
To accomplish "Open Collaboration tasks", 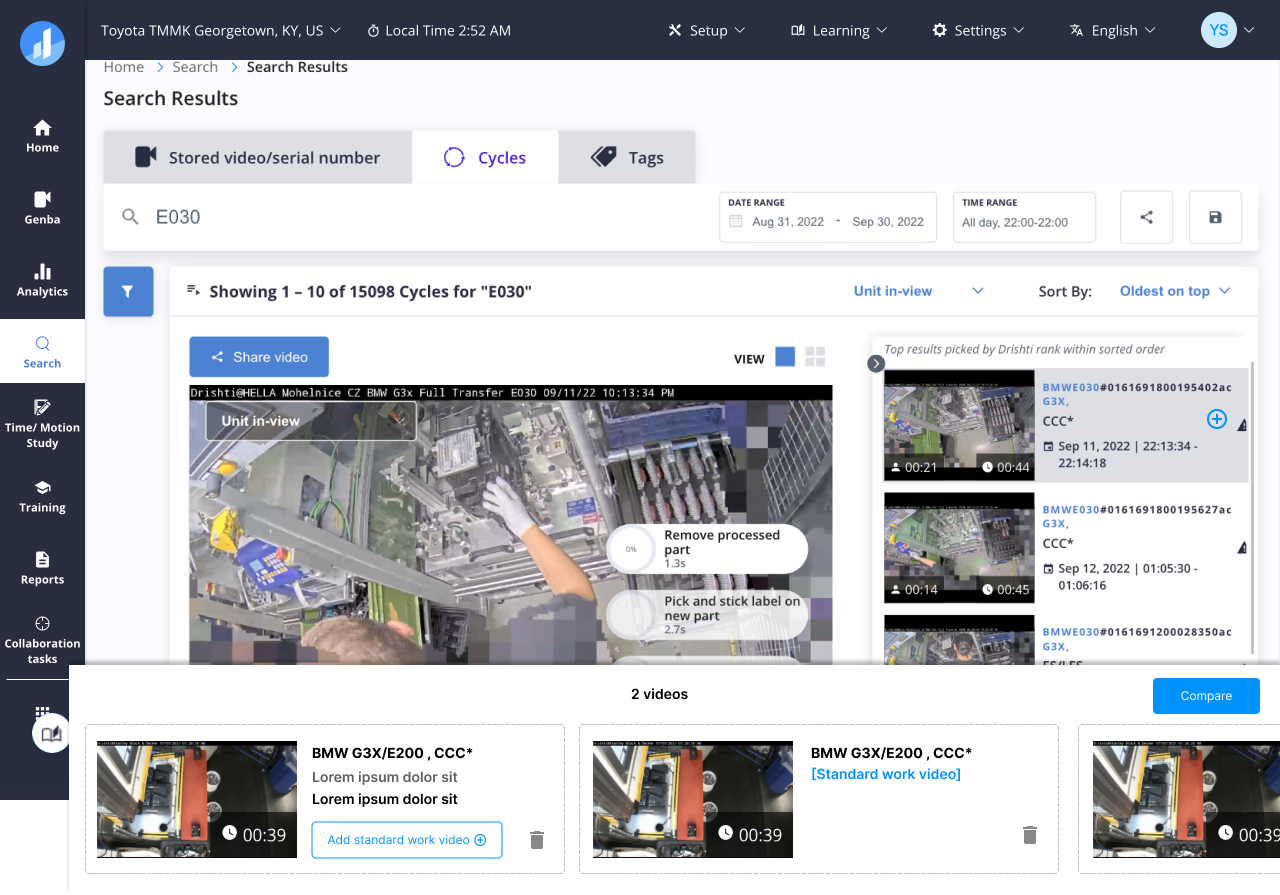I will tap(42, 640).
